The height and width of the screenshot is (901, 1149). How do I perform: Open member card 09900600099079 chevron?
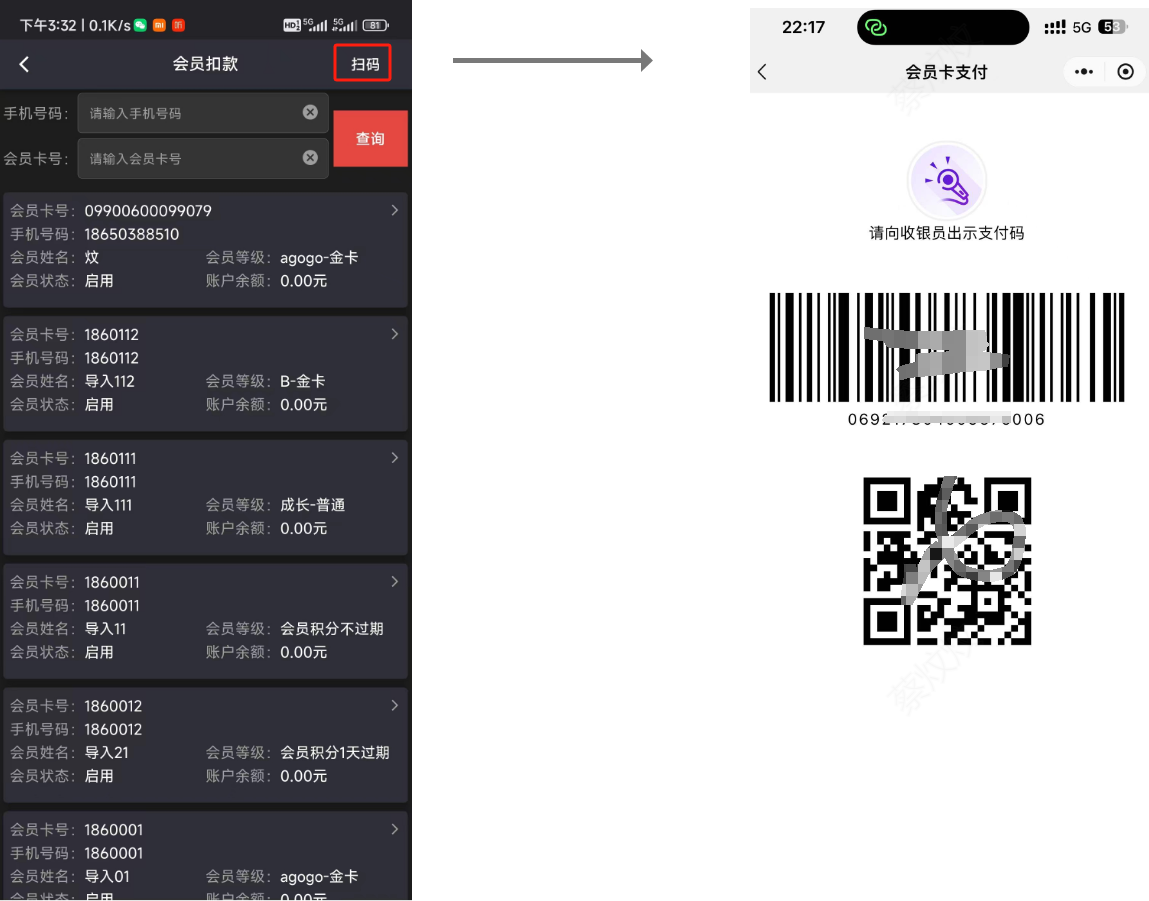pos(395,211)
